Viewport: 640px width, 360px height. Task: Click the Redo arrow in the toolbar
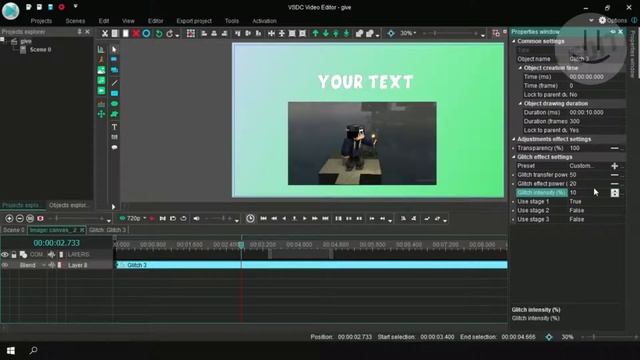tap(170, 33)
